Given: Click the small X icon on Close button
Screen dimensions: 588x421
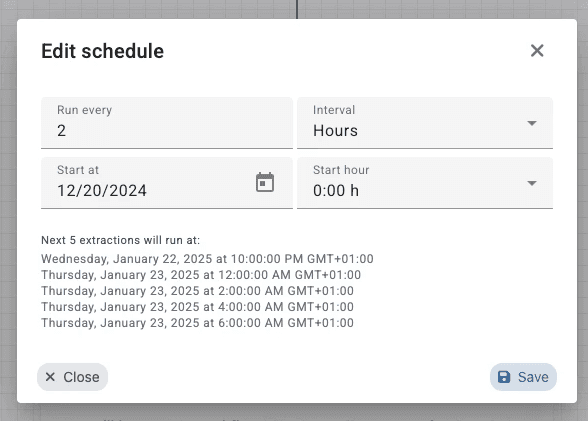Looking at the screenshot, I should click(50, 377).
